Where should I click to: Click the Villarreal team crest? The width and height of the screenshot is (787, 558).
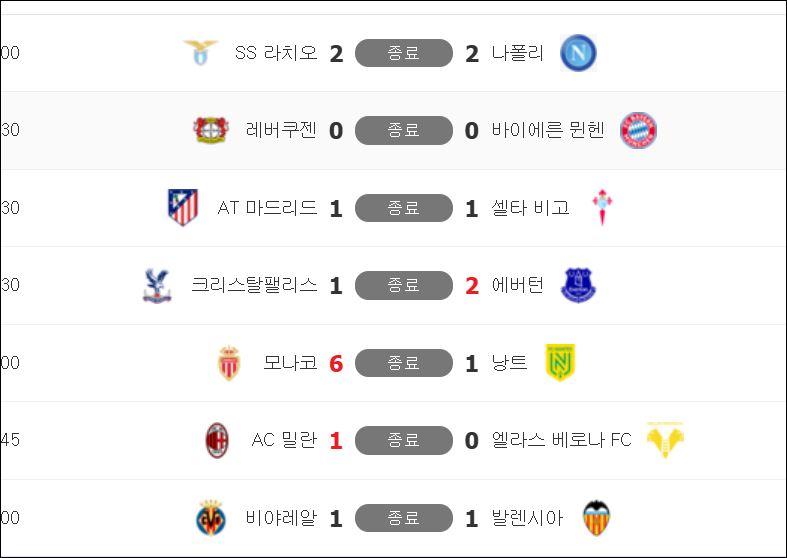click(x=210, y=518)
